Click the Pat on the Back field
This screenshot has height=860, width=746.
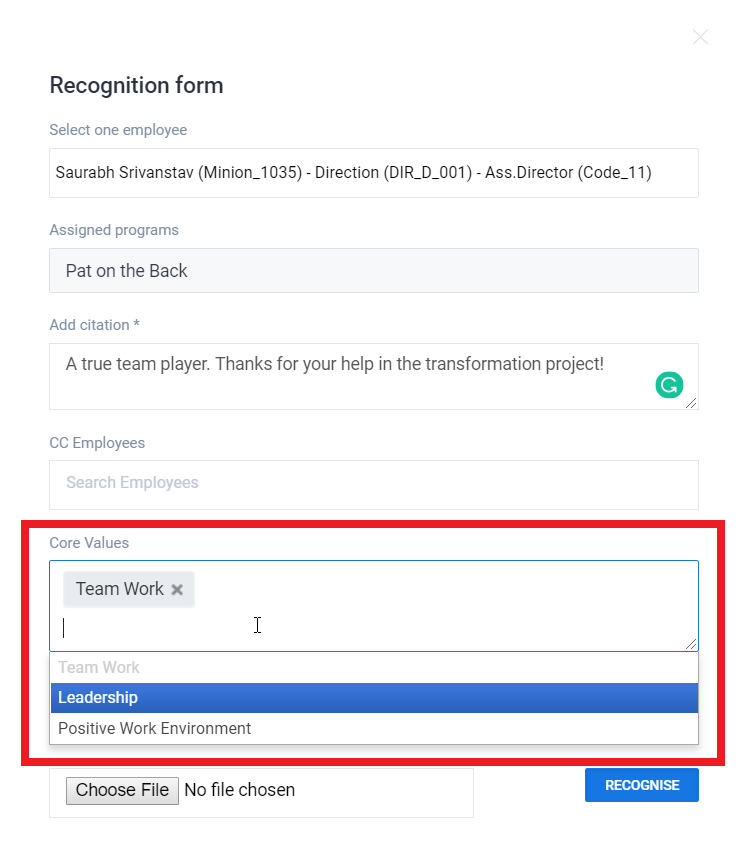pos(373,271)
